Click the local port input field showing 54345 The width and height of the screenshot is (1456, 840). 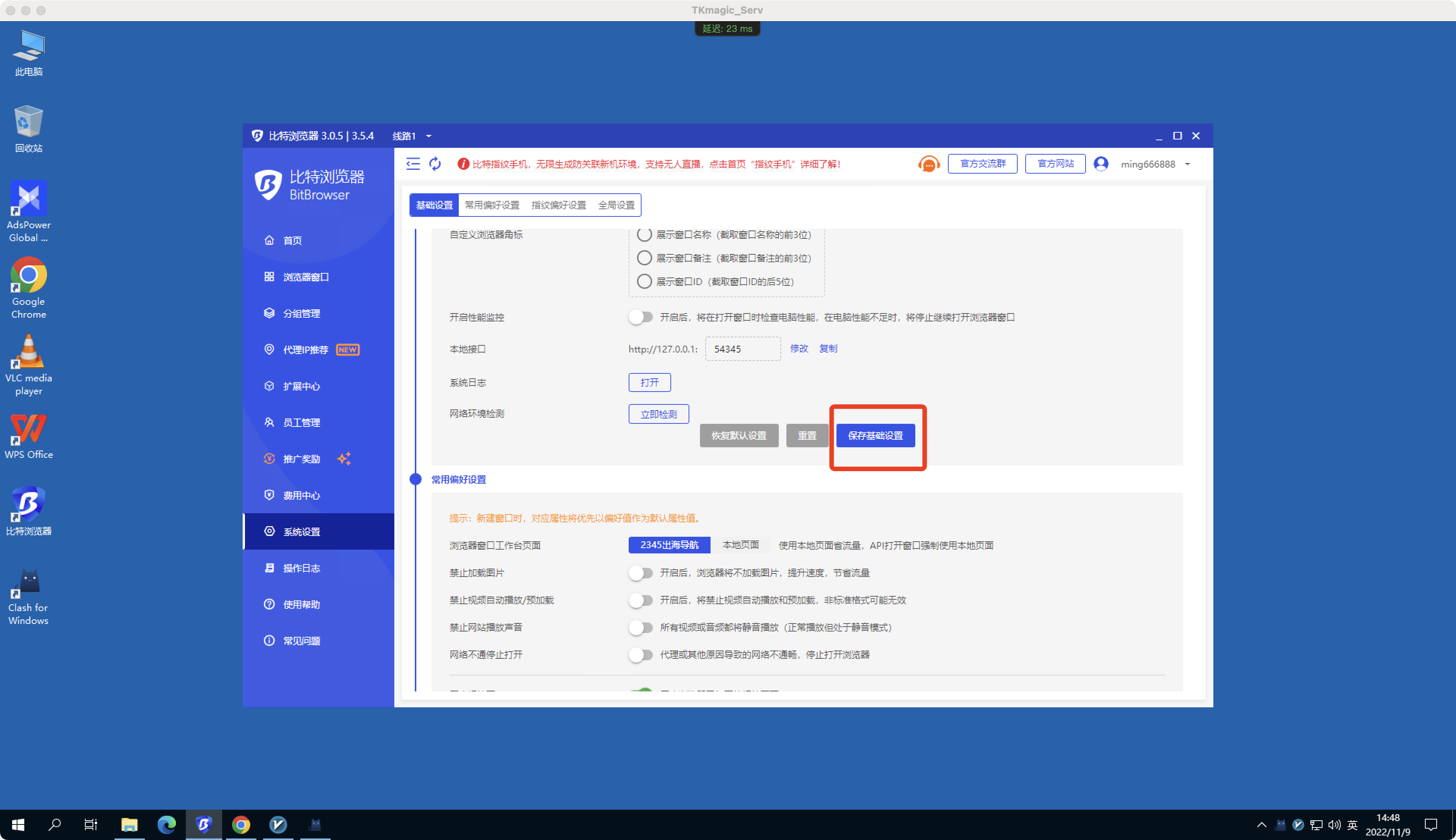743,348
